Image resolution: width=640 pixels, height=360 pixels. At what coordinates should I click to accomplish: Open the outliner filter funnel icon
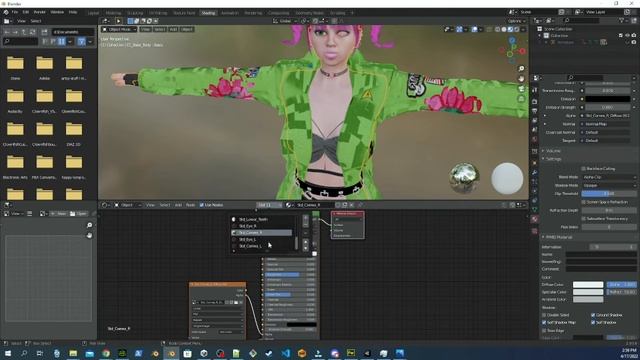click(x=622, y=20)
